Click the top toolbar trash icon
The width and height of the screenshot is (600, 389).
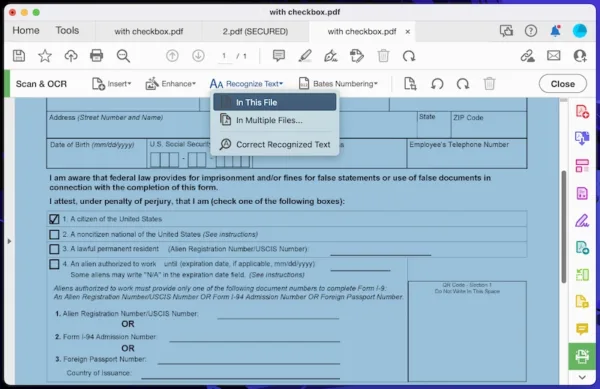(x=383, y=56)
